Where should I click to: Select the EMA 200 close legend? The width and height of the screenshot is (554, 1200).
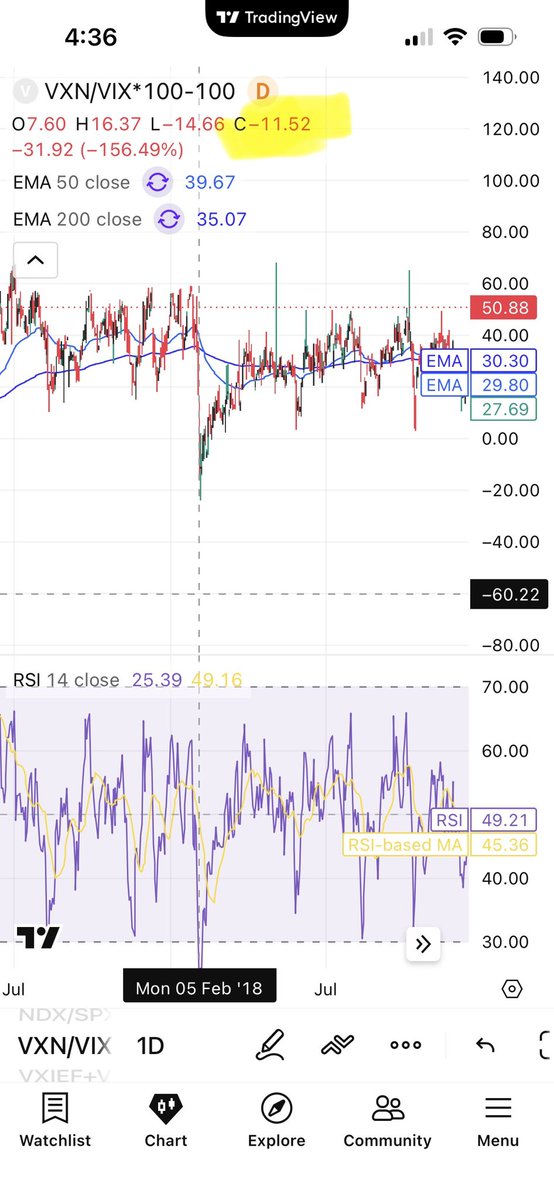[x=78, y=219]
